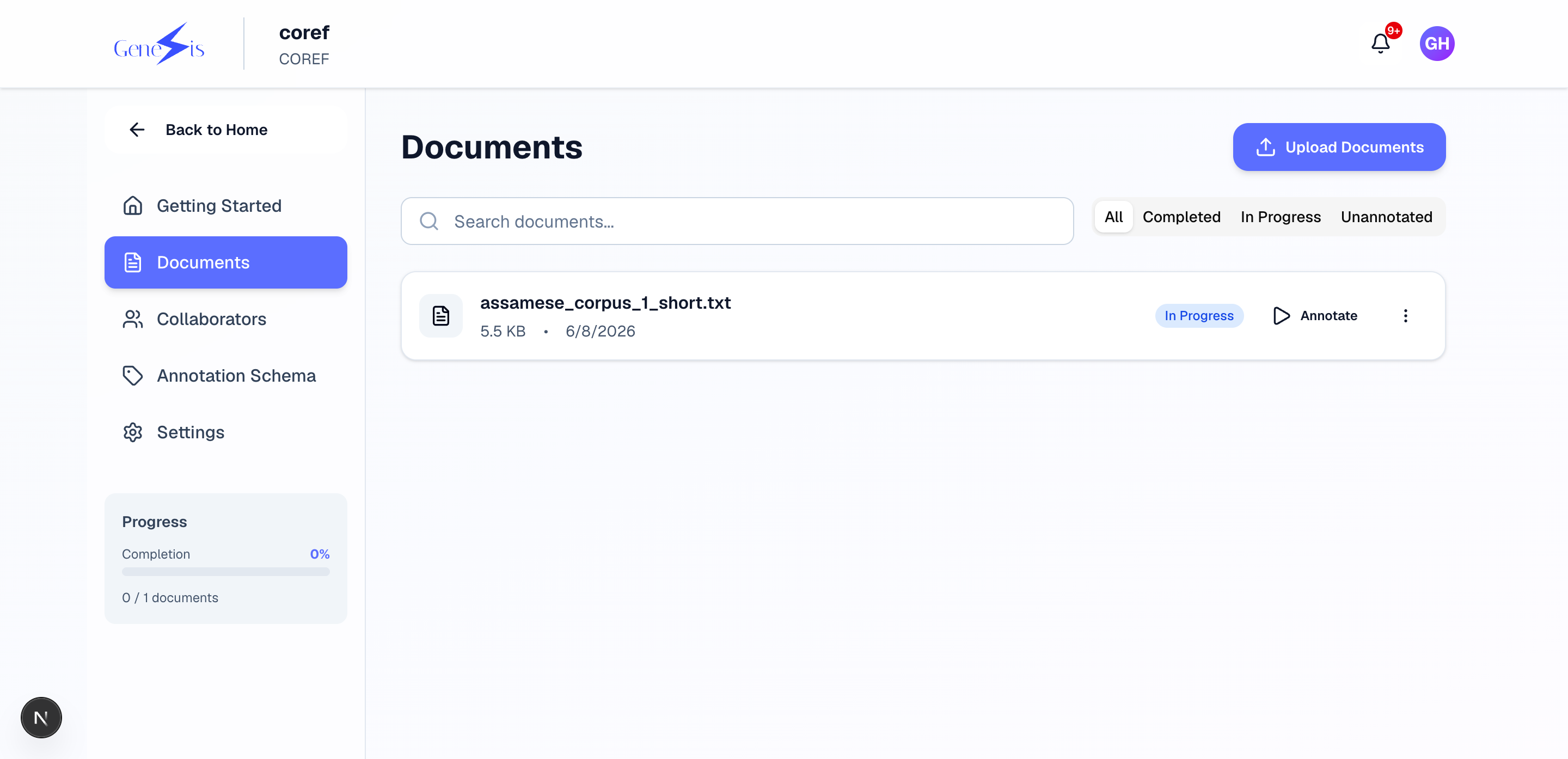This screenshot has width=1568, height=759.
Task: Click the Settings gear icon
Action: [133, 432]
